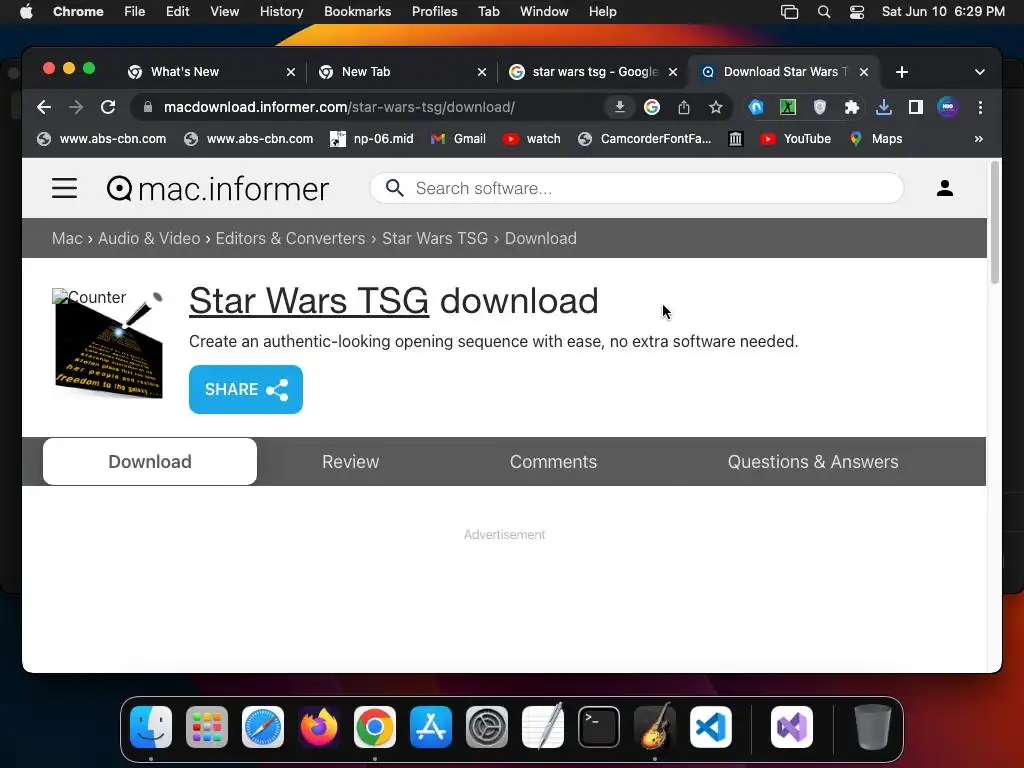1024x768 pixels.
Task: Click the mac.informer logo
Action: point(217,189)
